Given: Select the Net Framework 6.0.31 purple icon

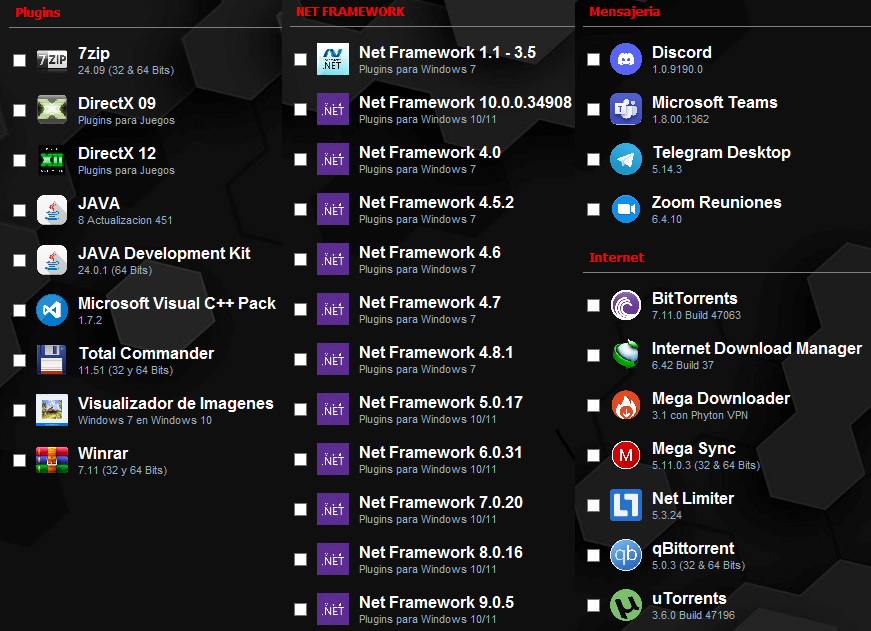Looking at the screenshot, I should [x=333, y=459].
